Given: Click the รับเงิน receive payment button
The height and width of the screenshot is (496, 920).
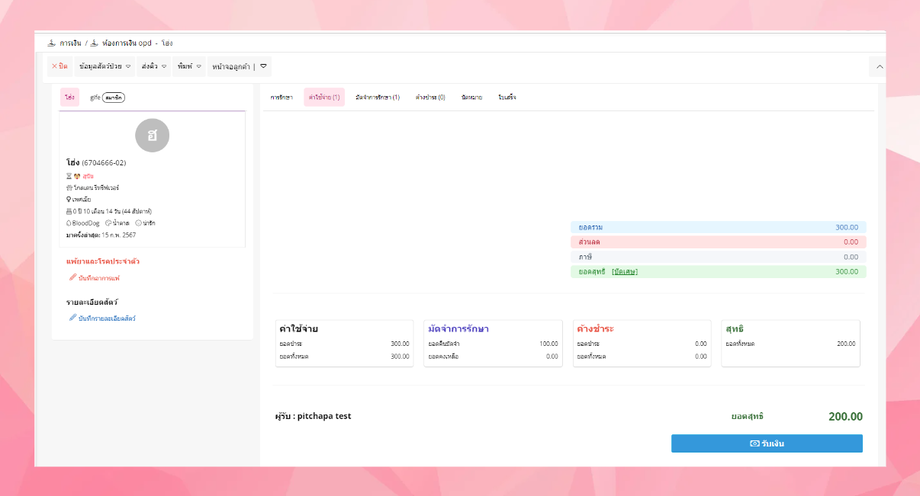Looking at the screenshot, I should click(767, 443).
